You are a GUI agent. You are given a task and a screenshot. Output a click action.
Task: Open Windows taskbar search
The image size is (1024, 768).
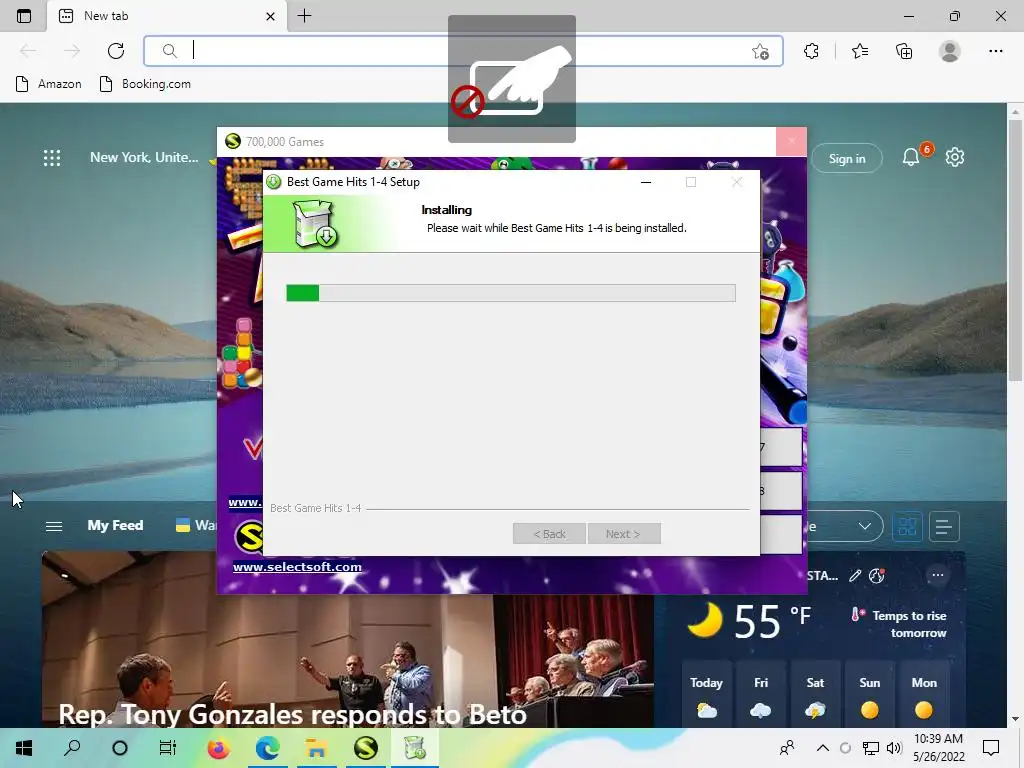coord(72,748)
